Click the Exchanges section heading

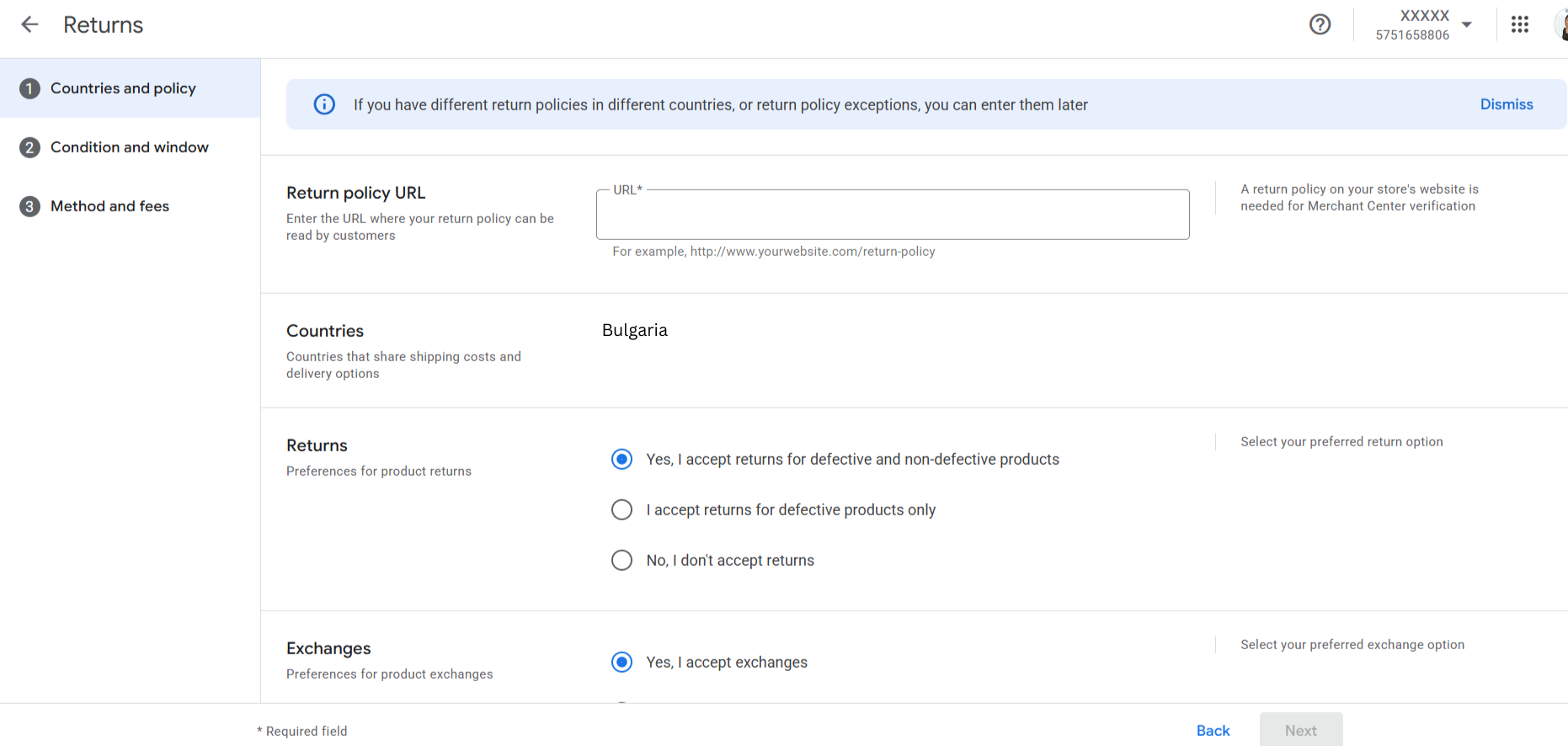328,648
